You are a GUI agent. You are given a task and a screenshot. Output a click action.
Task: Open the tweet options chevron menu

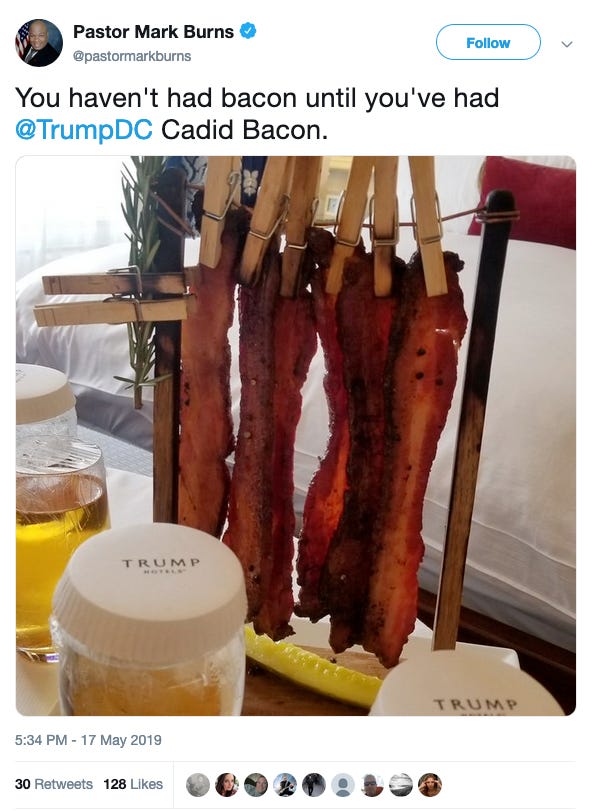click(567, 44)
